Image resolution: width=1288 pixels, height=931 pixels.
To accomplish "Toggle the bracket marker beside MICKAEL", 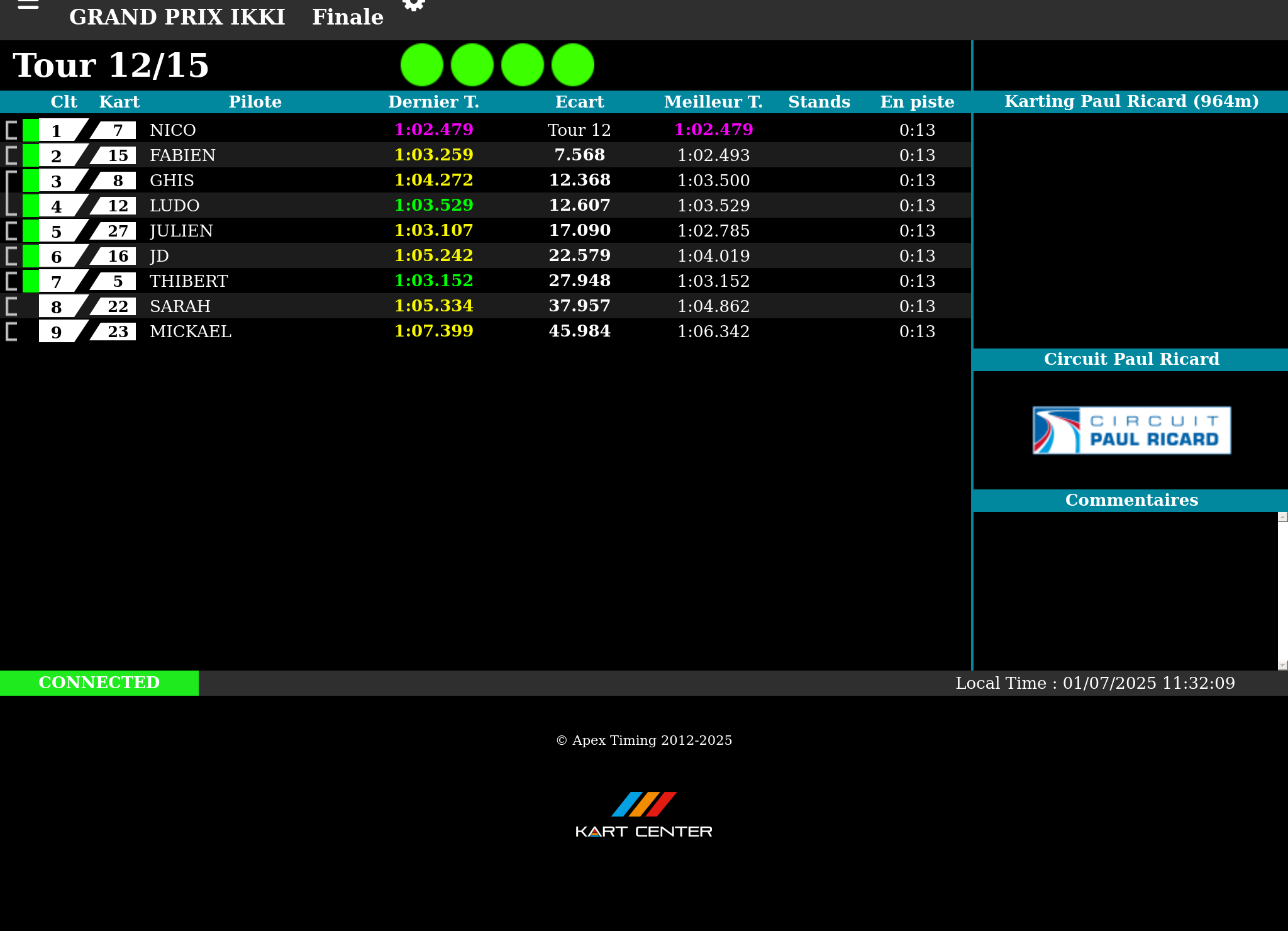I will tap(11, 332).
